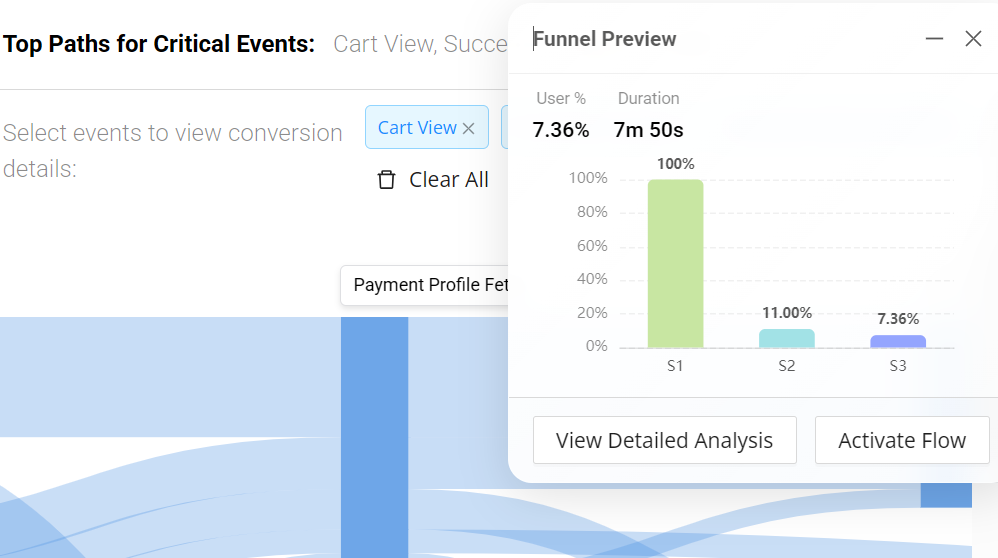Click the Clear All text
This screenshot has width=998, height=558.
449,180
